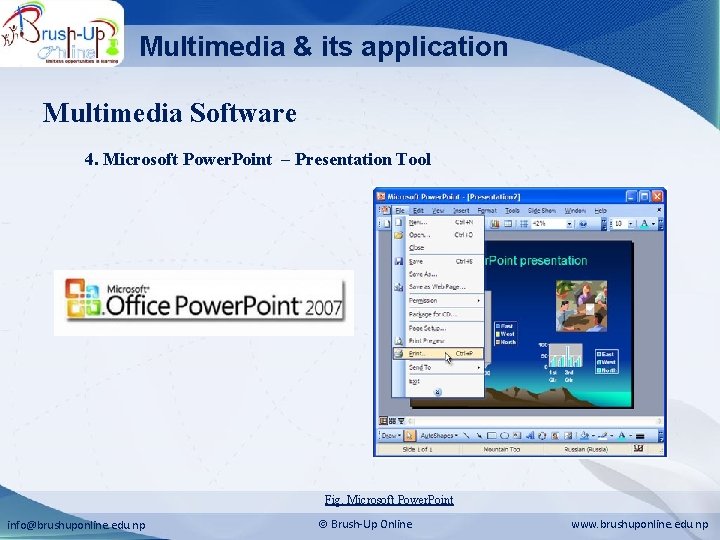The height and width of the screenshot is (540, 720).
Task: Select the Rectangle drawing tool
Action: click(x=492, y=436)
